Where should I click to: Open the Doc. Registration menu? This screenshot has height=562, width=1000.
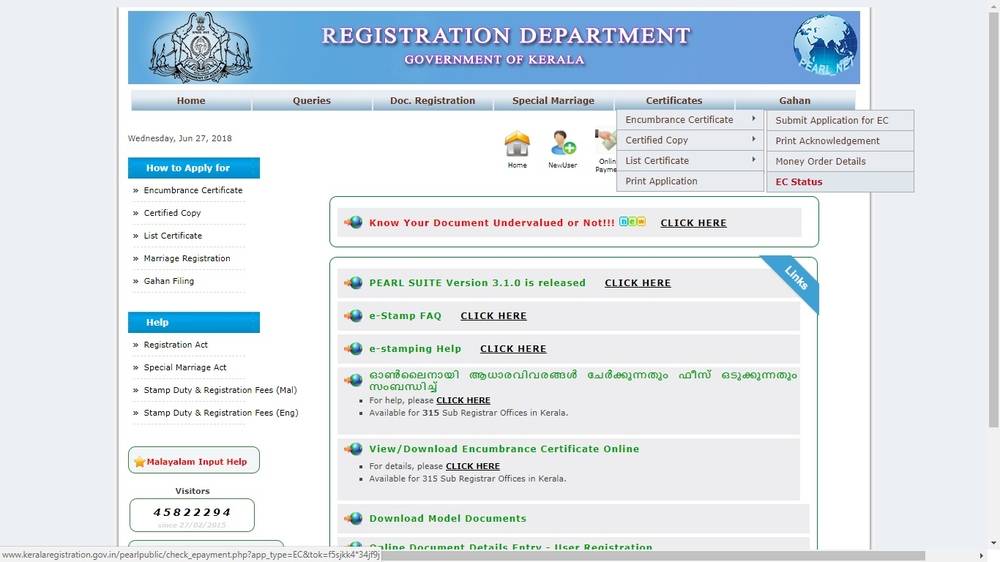click(x=432, y=101)
